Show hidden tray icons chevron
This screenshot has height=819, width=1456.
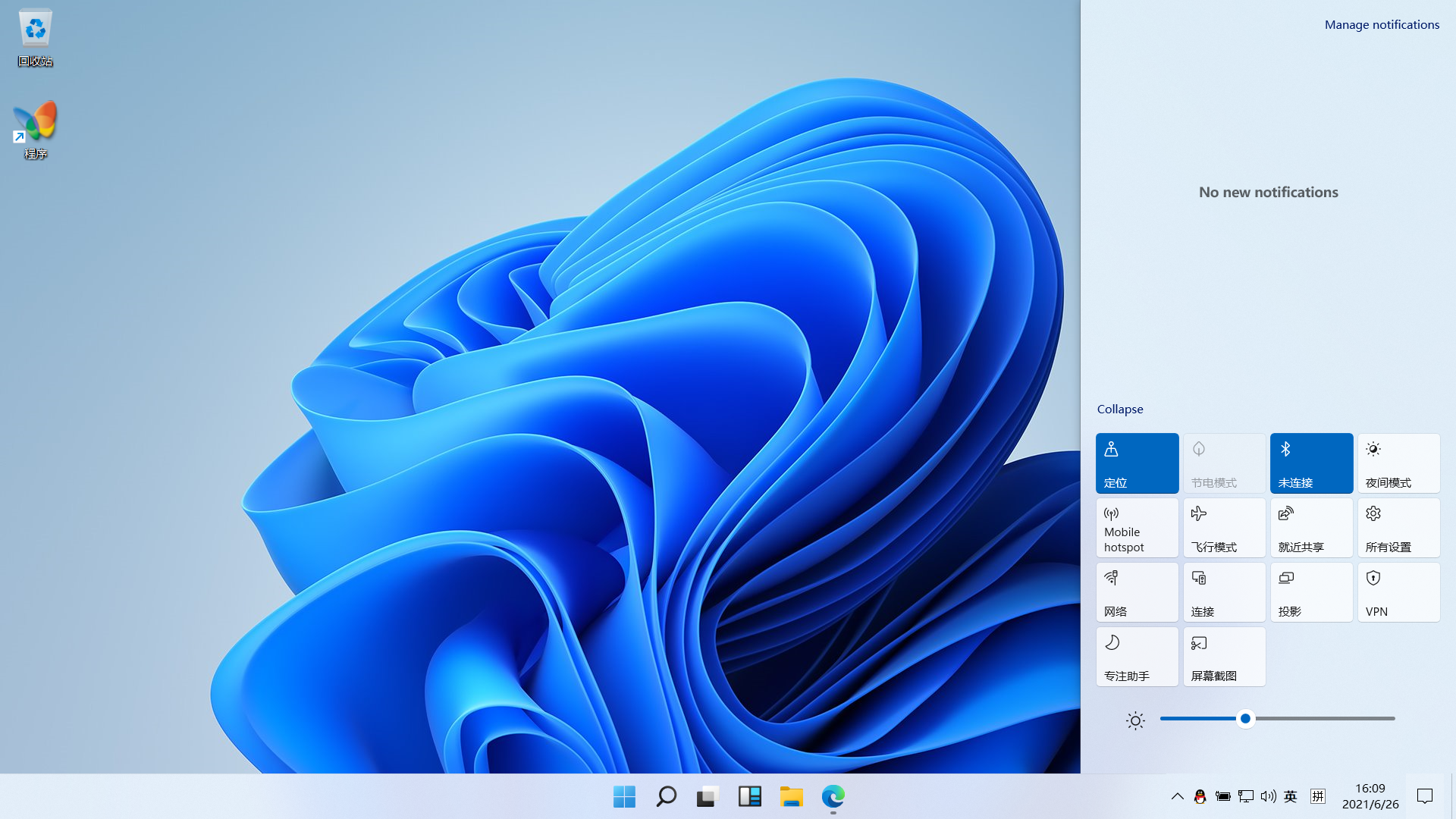coord(1177,796)
